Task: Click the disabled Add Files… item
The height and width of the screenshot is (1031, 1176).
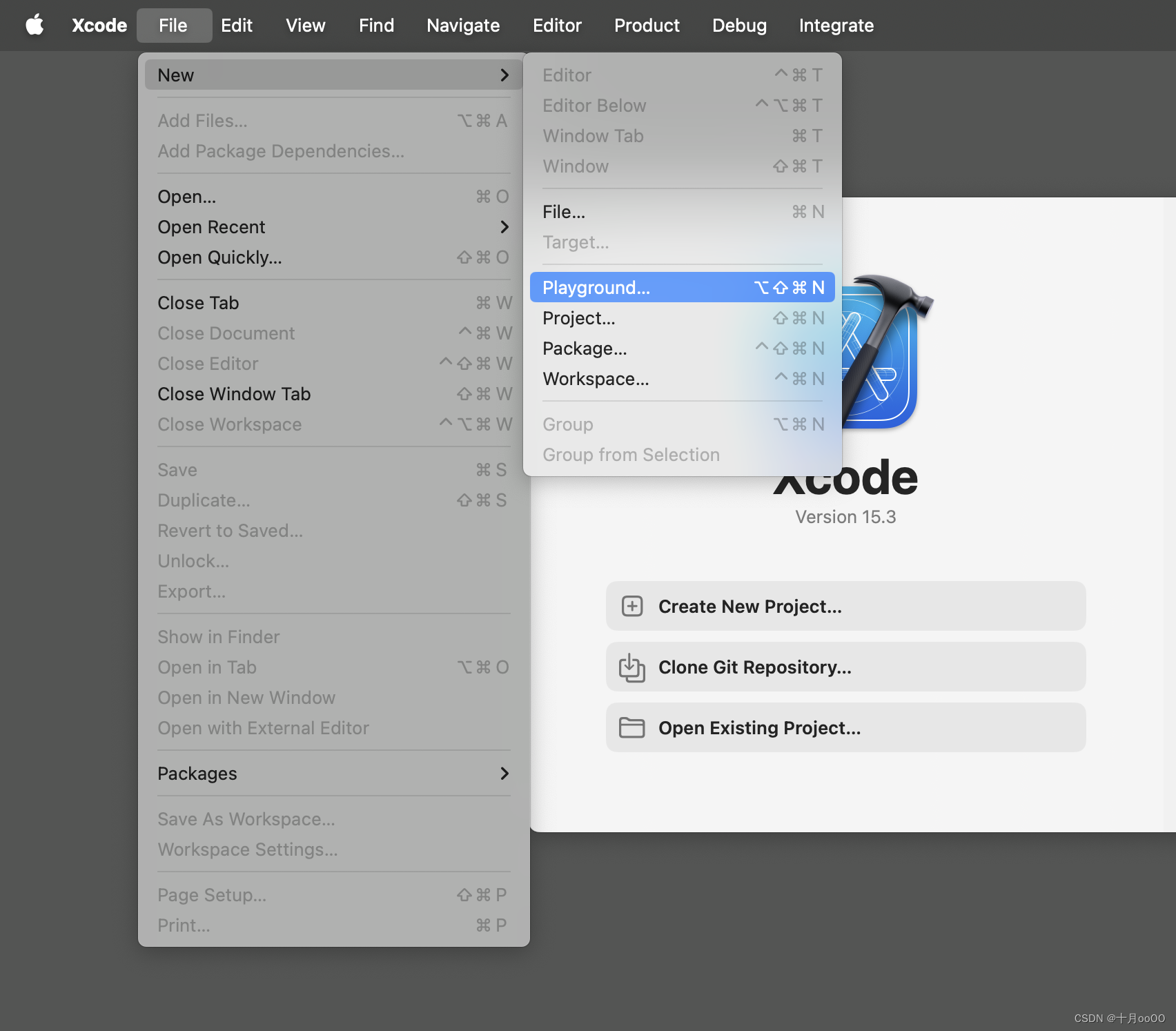Action: click(x=334, y=120)
